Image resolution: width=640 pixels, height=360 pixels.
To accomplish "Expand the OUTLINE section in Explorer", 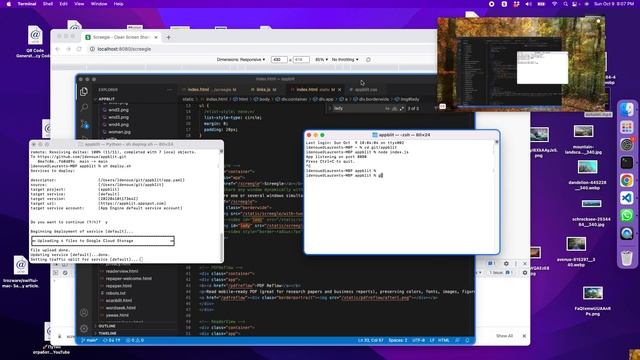I will click(x=107, y=326).
